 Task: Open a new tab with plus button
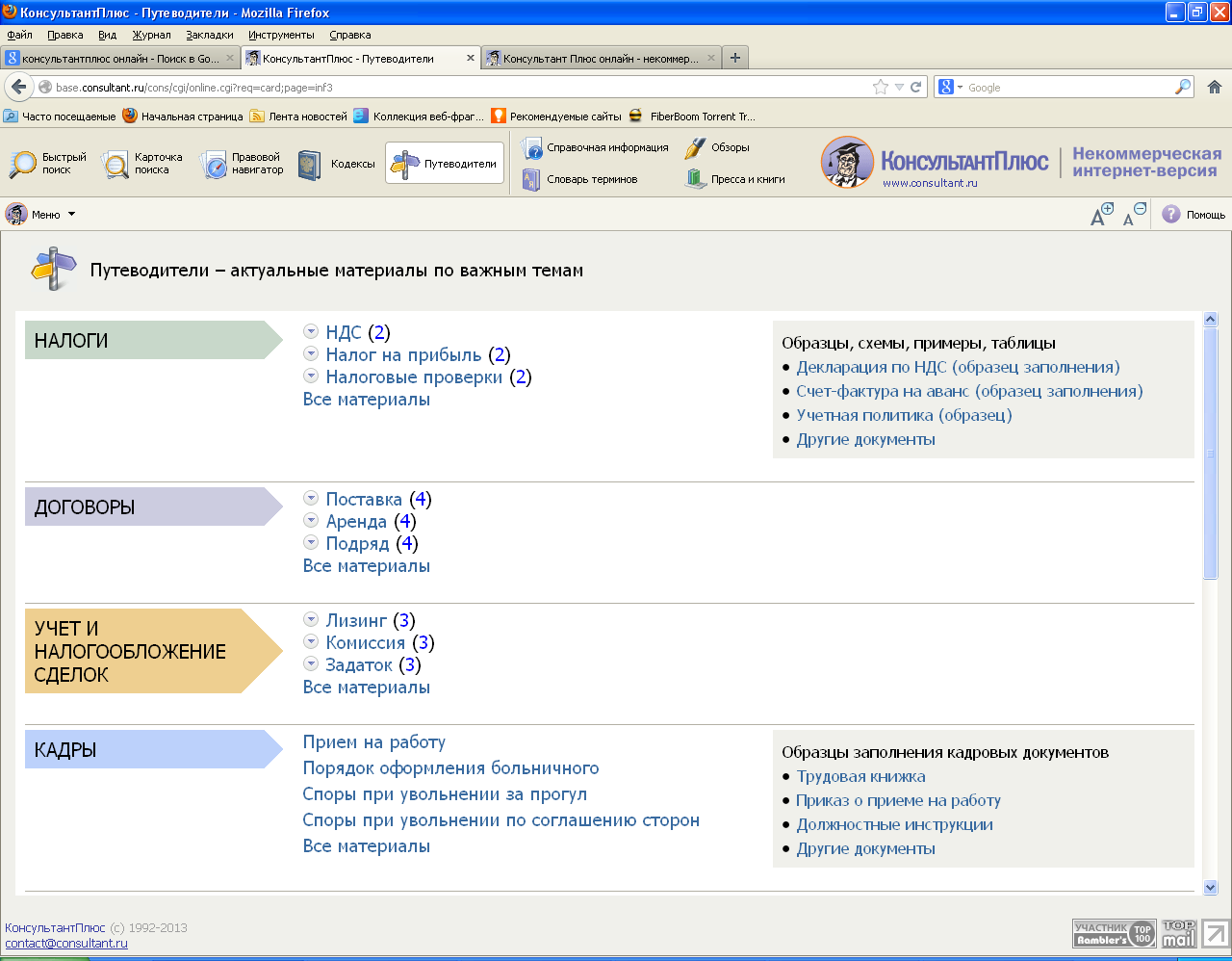click(x=735, y=58)
